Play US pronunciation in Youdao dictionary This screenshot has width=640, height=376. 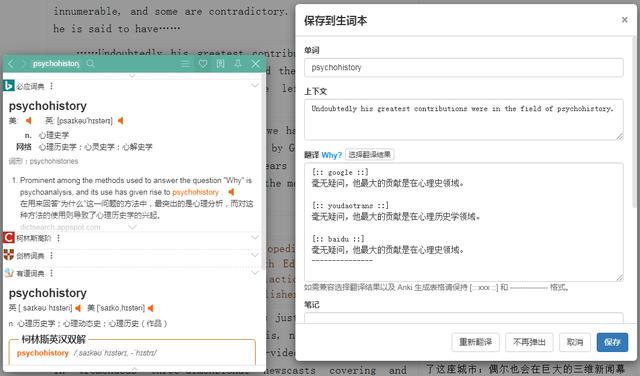point(151,308)
